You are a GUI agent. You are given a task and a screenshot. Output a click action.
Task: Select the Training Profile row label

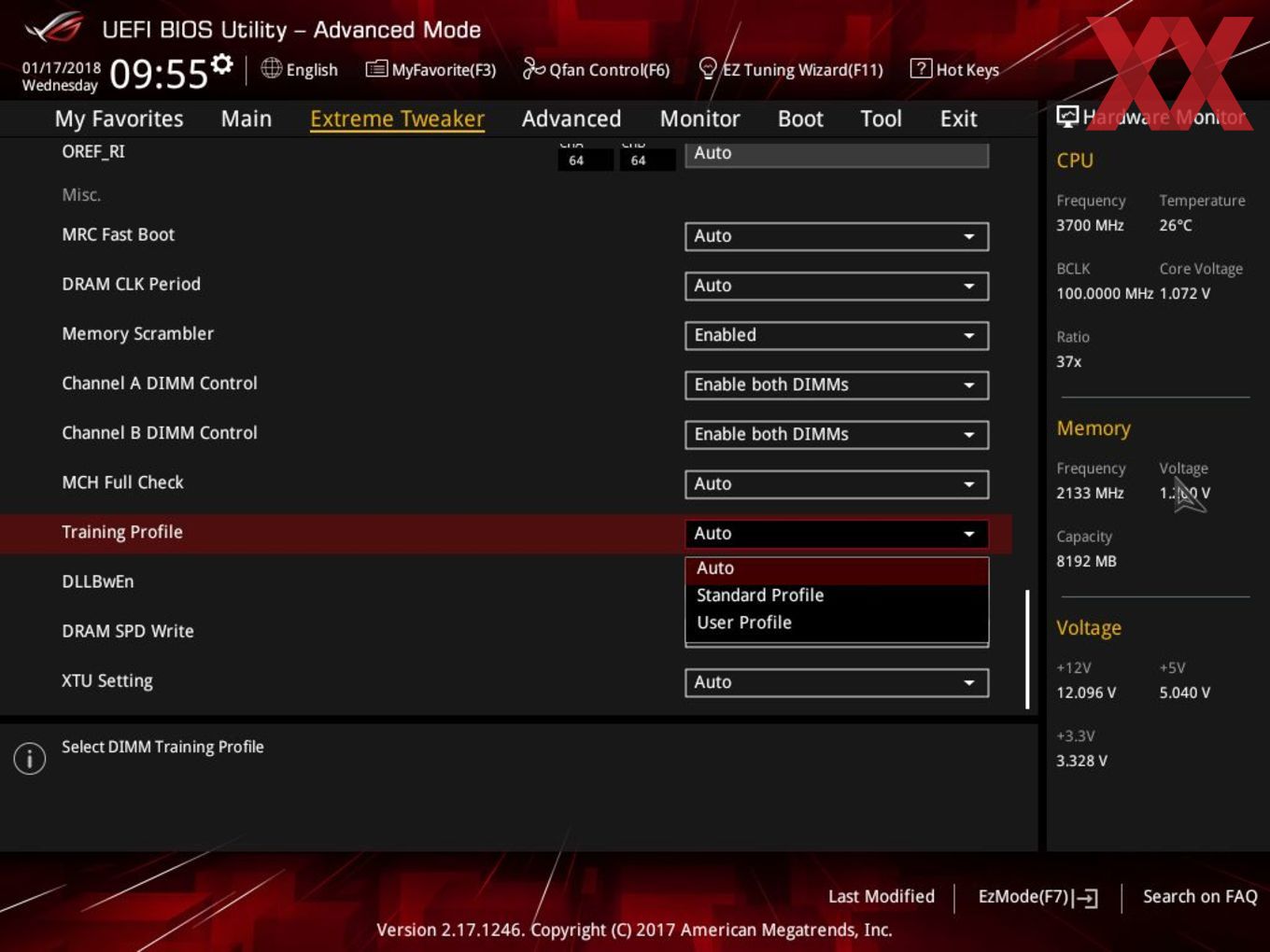[x=122, y=532]
